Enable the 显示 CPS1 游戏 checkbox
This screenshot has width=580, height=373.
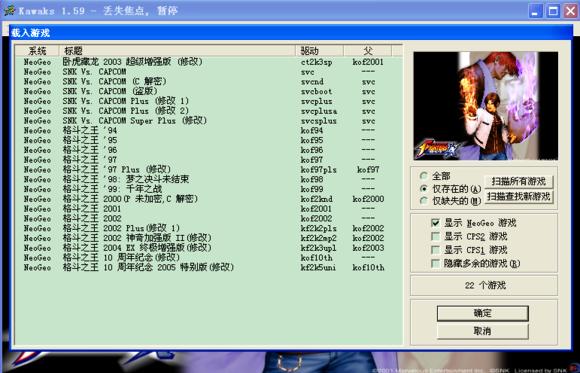point(435,250)
